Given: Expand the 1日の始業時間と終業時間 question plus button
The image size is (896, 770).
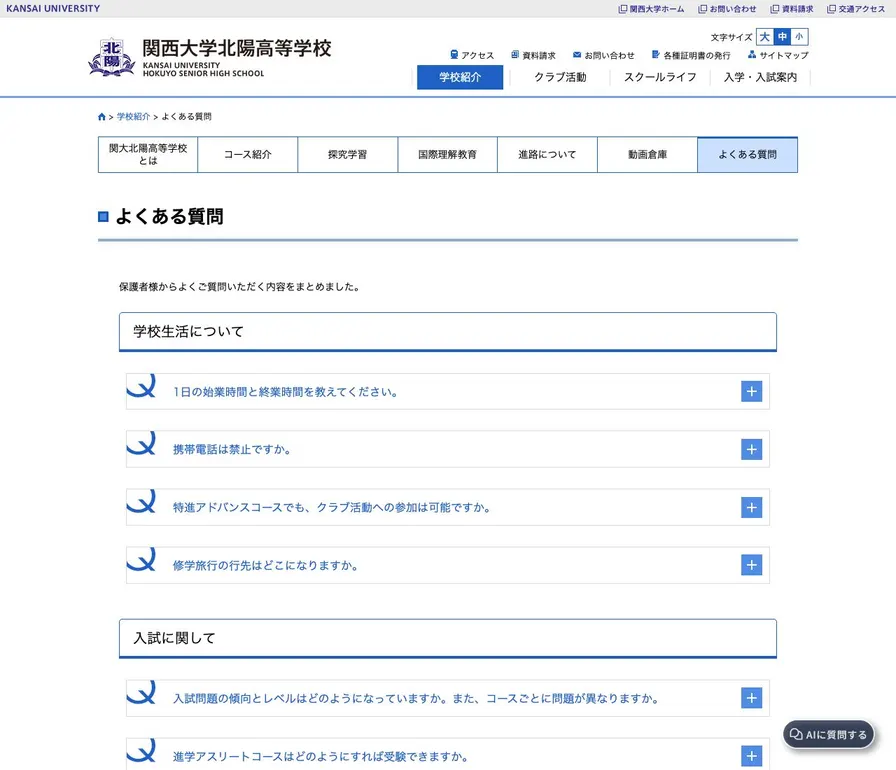Looking at the screenshot, I should 751,391.
